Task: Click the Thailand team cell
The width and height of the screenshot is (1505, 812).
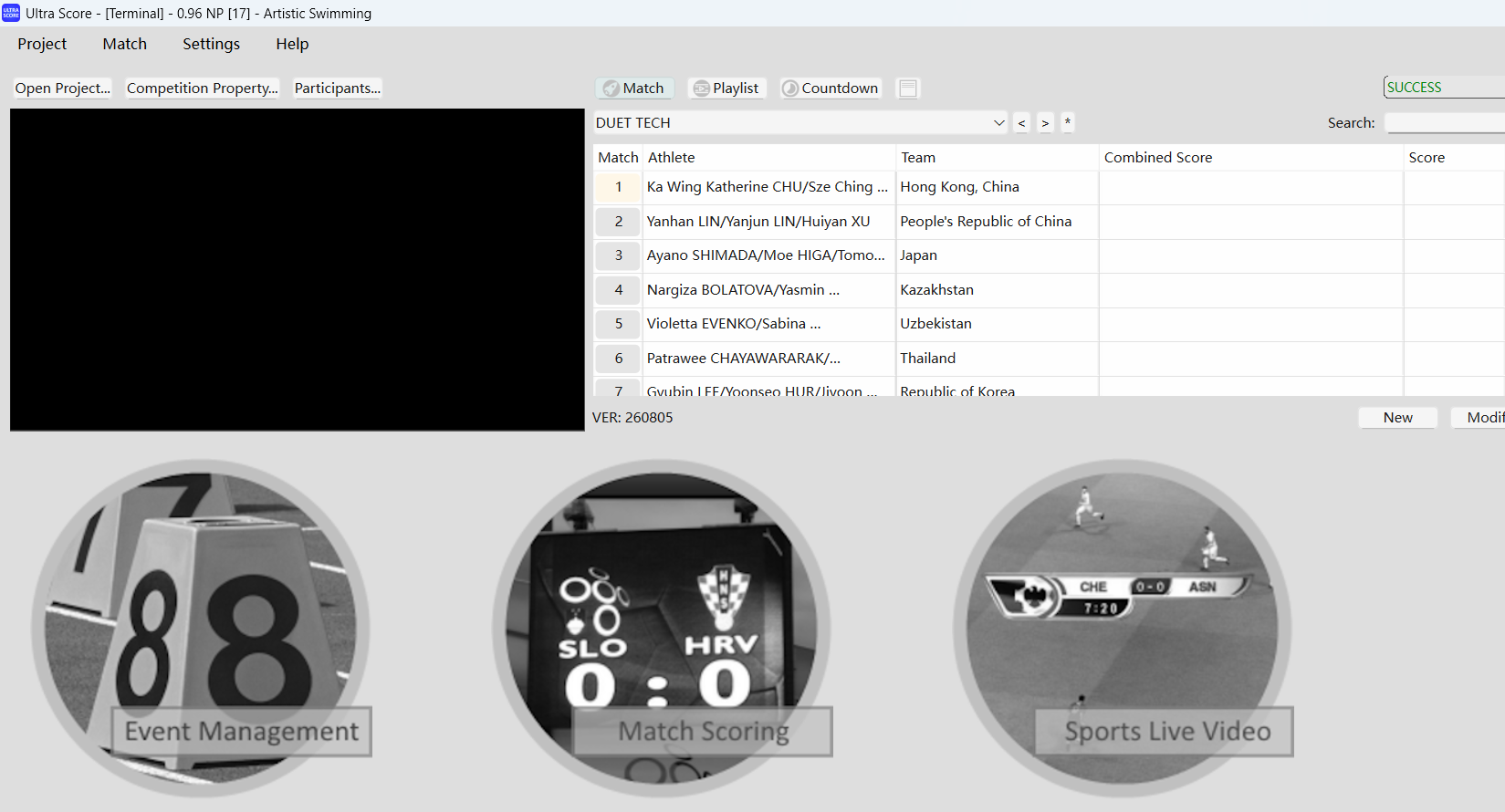Action: tap(997, 359)
